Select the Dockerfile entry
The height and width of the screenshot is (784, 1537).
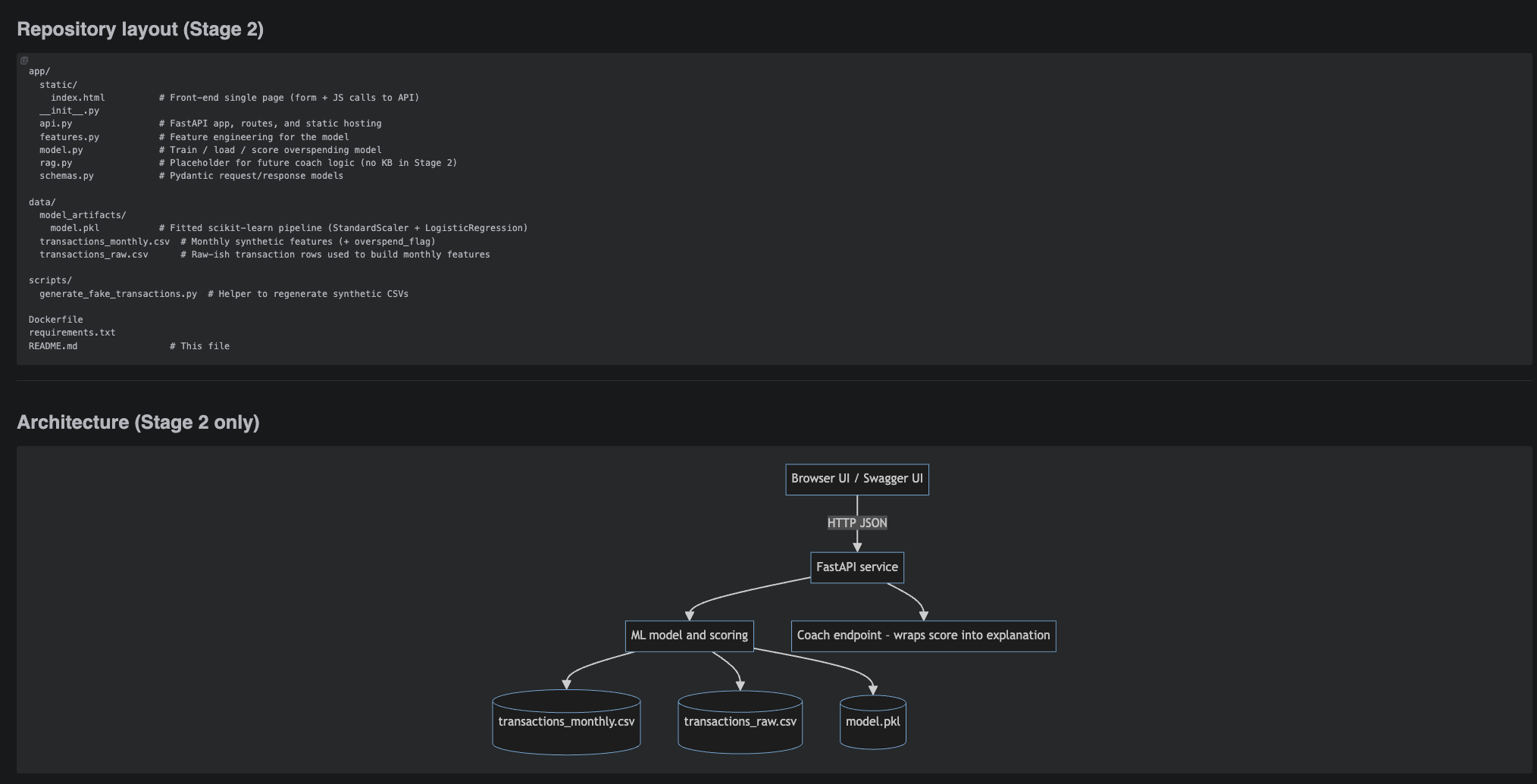(x=55, y=319)
